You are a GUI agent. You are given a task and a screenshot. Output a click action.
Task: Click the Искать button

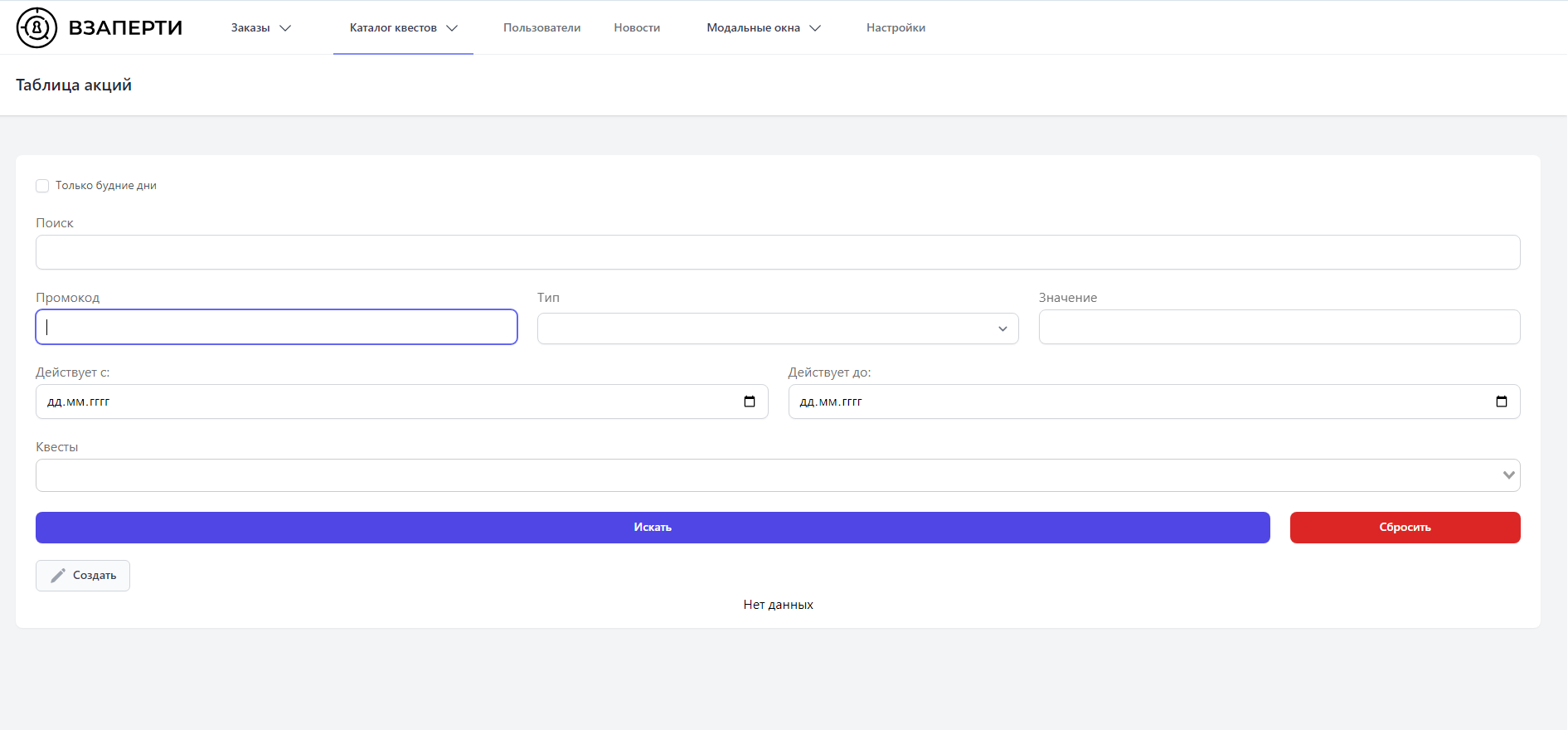(x=653, y=528)
